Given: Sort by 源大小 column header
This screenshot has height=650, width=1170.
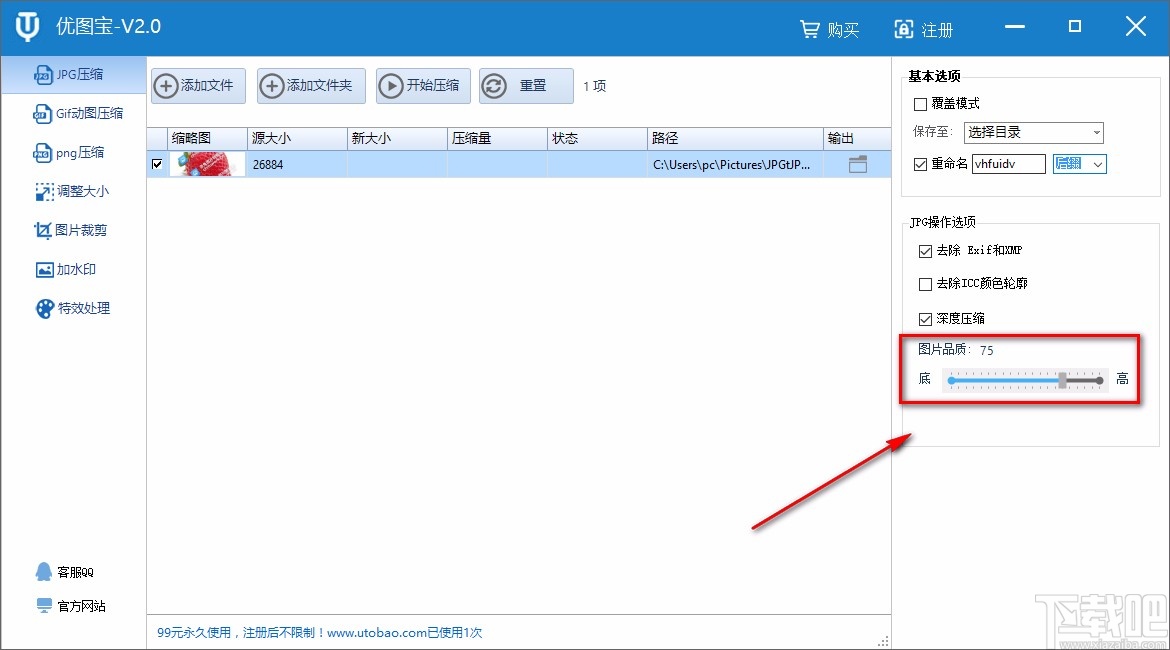Looking at the screenshot, I should point(297,139).
